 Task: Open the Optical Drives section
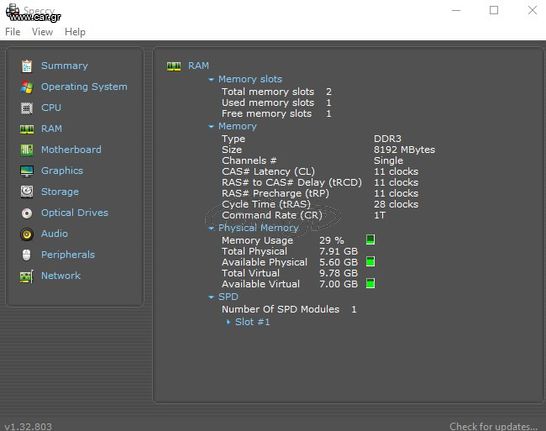[75, 213]
